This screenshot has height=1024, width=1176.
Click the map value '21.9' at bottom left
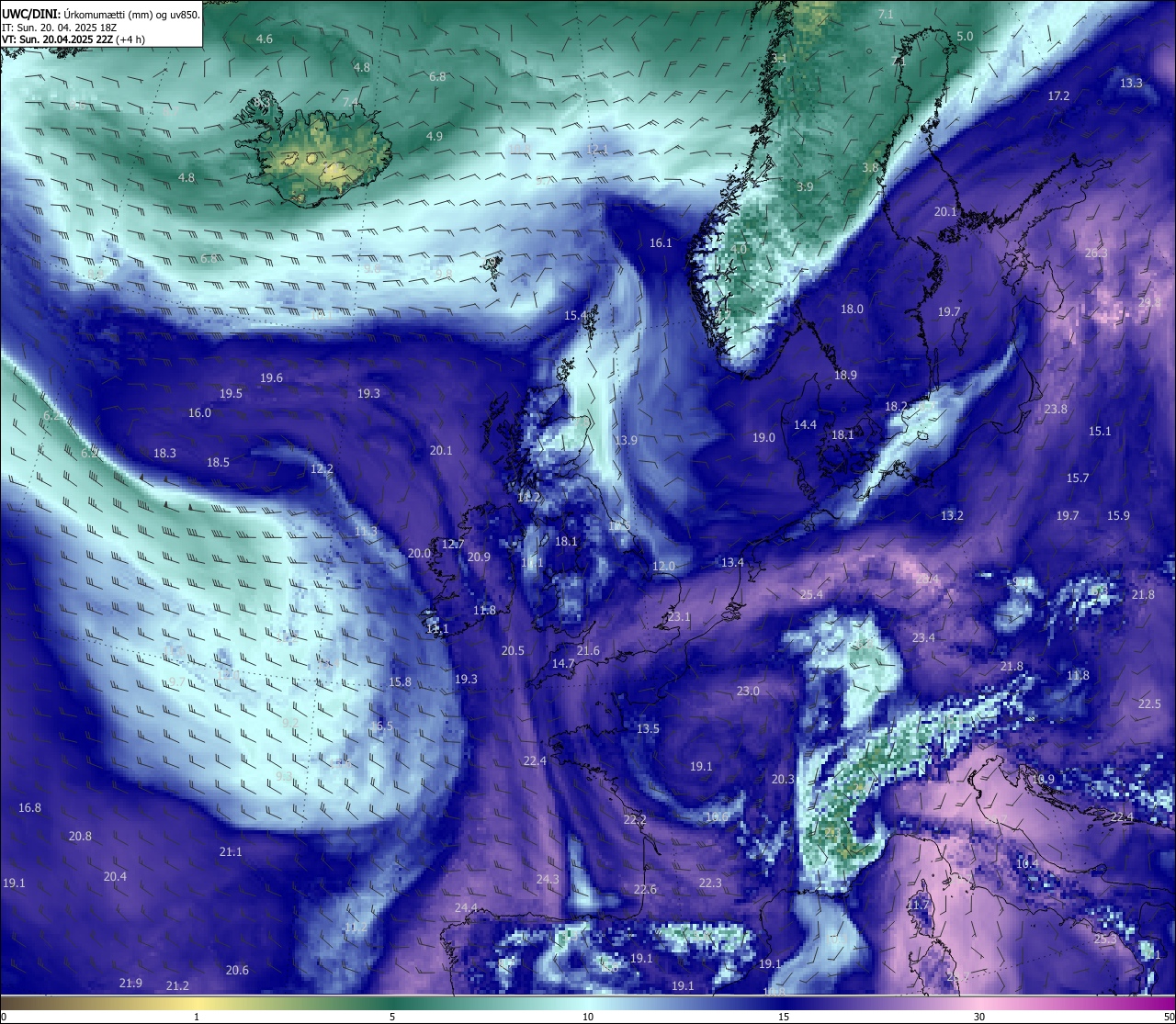coord(130,983)
